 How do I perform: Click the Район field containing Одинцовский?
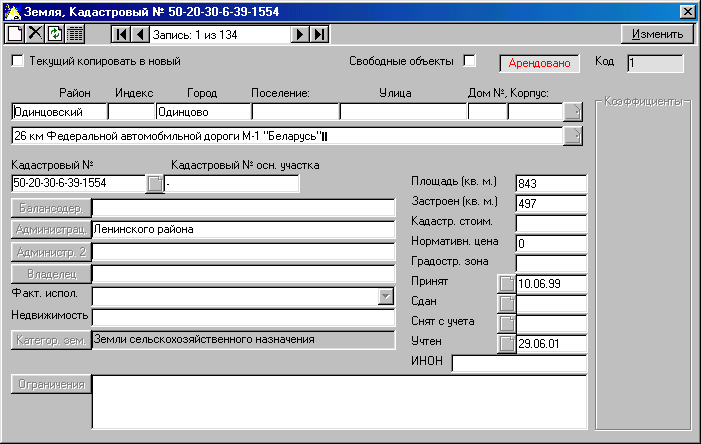(x=59, y=112)
